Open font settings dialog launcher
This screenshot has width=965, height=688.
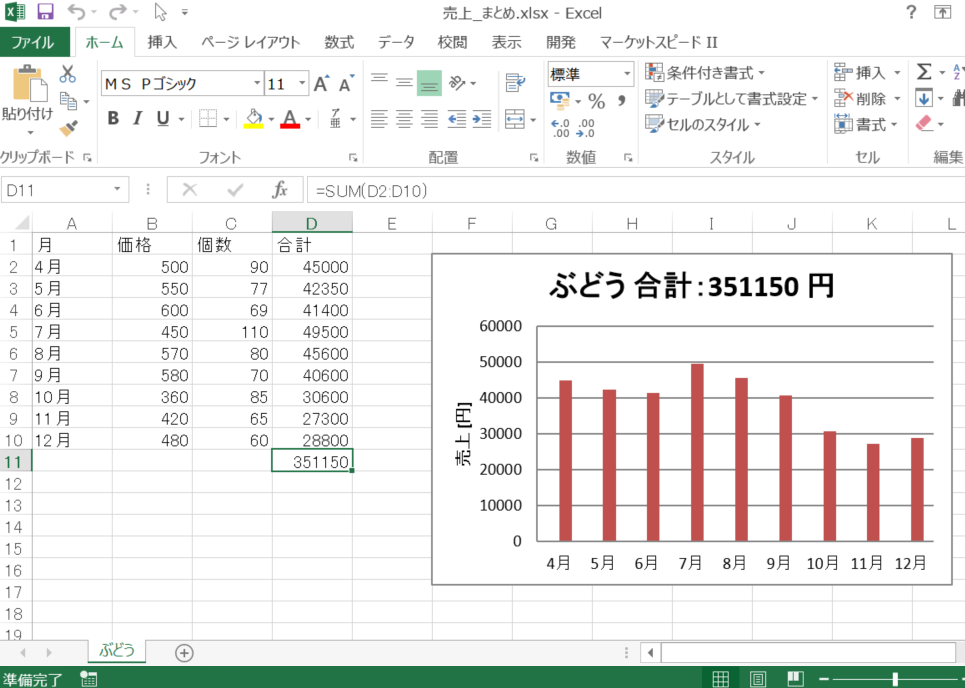(353, 158)
